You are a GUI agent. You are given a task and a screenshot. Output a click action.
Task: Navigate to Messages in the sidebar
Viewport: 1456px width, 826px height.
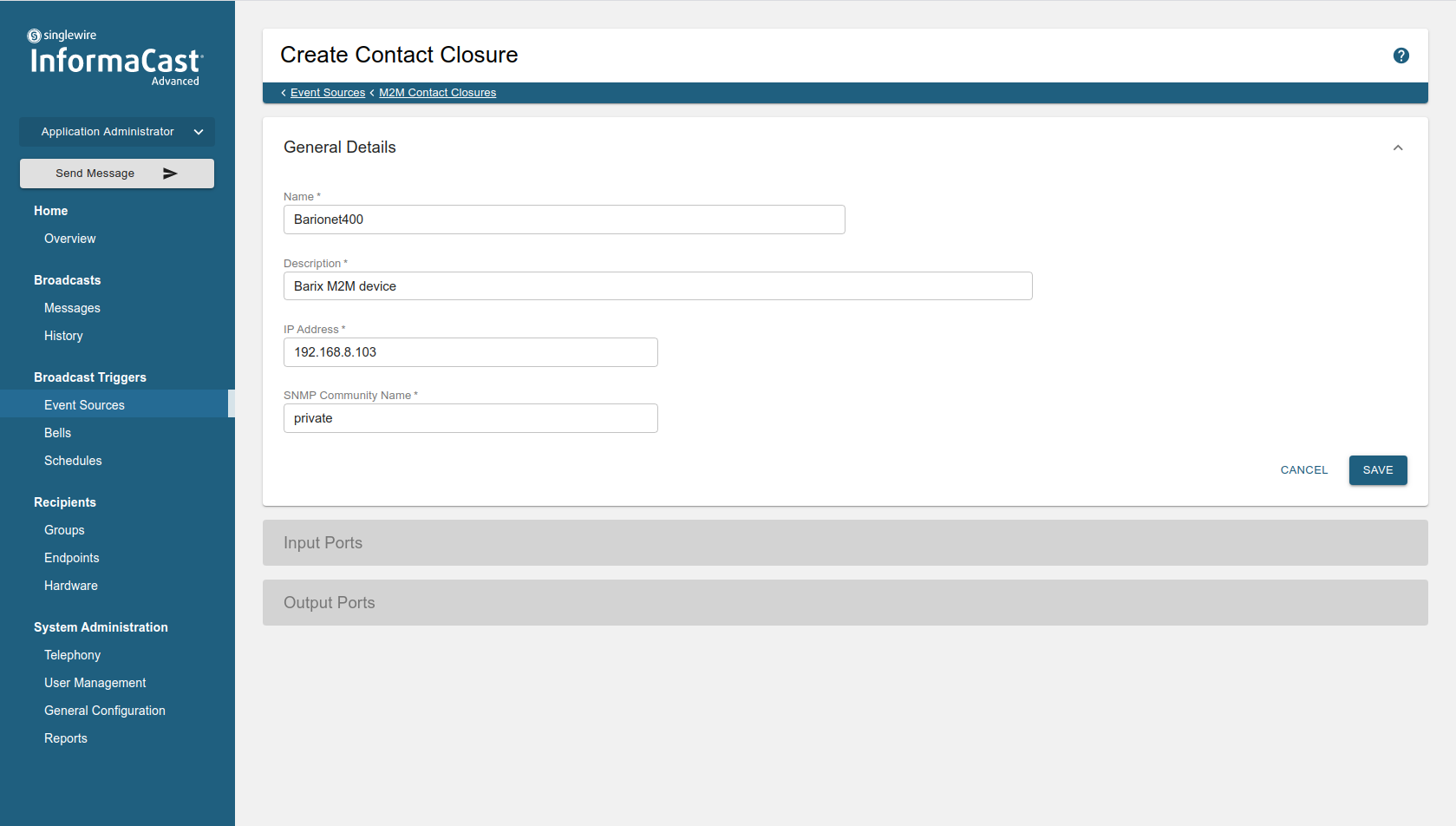72,307
